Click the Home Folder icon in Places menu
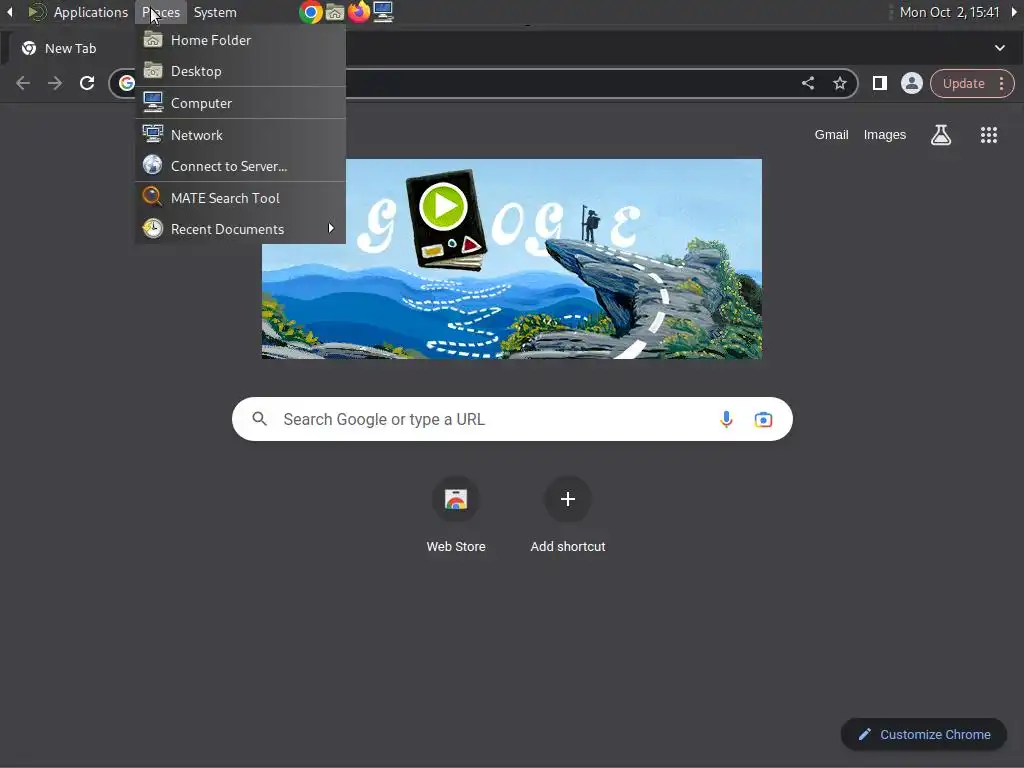 point(153,39)
